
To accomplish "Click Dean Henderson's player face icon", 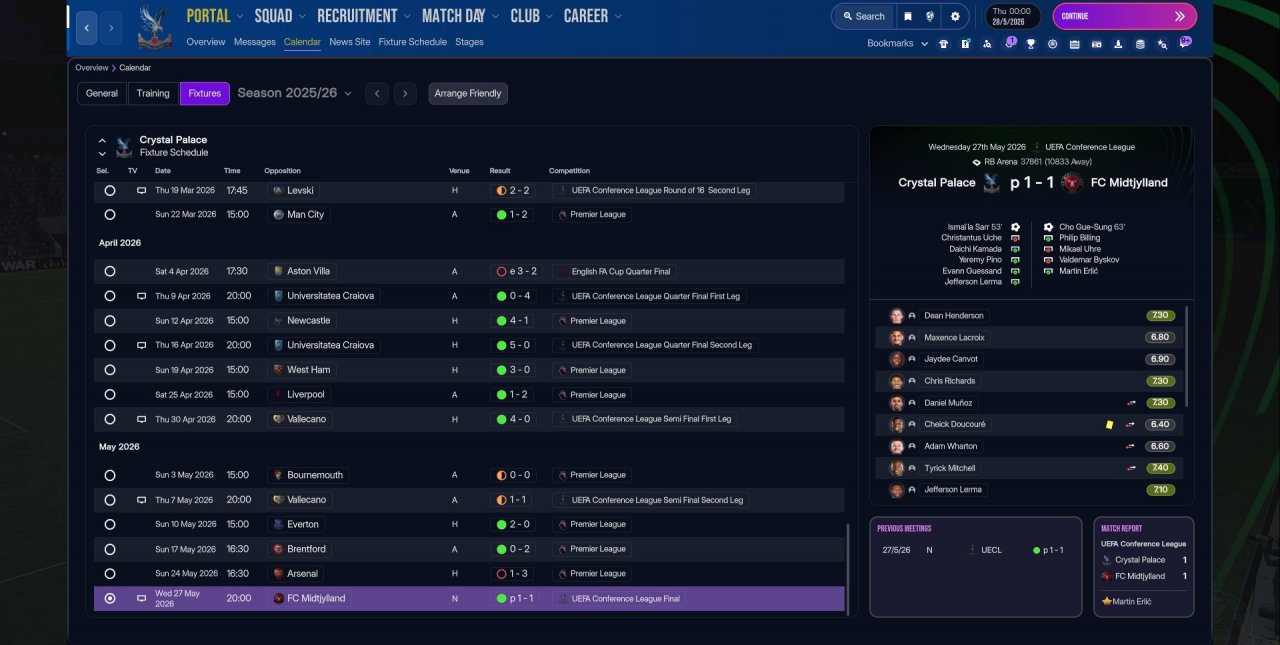I will pos(897,315).
